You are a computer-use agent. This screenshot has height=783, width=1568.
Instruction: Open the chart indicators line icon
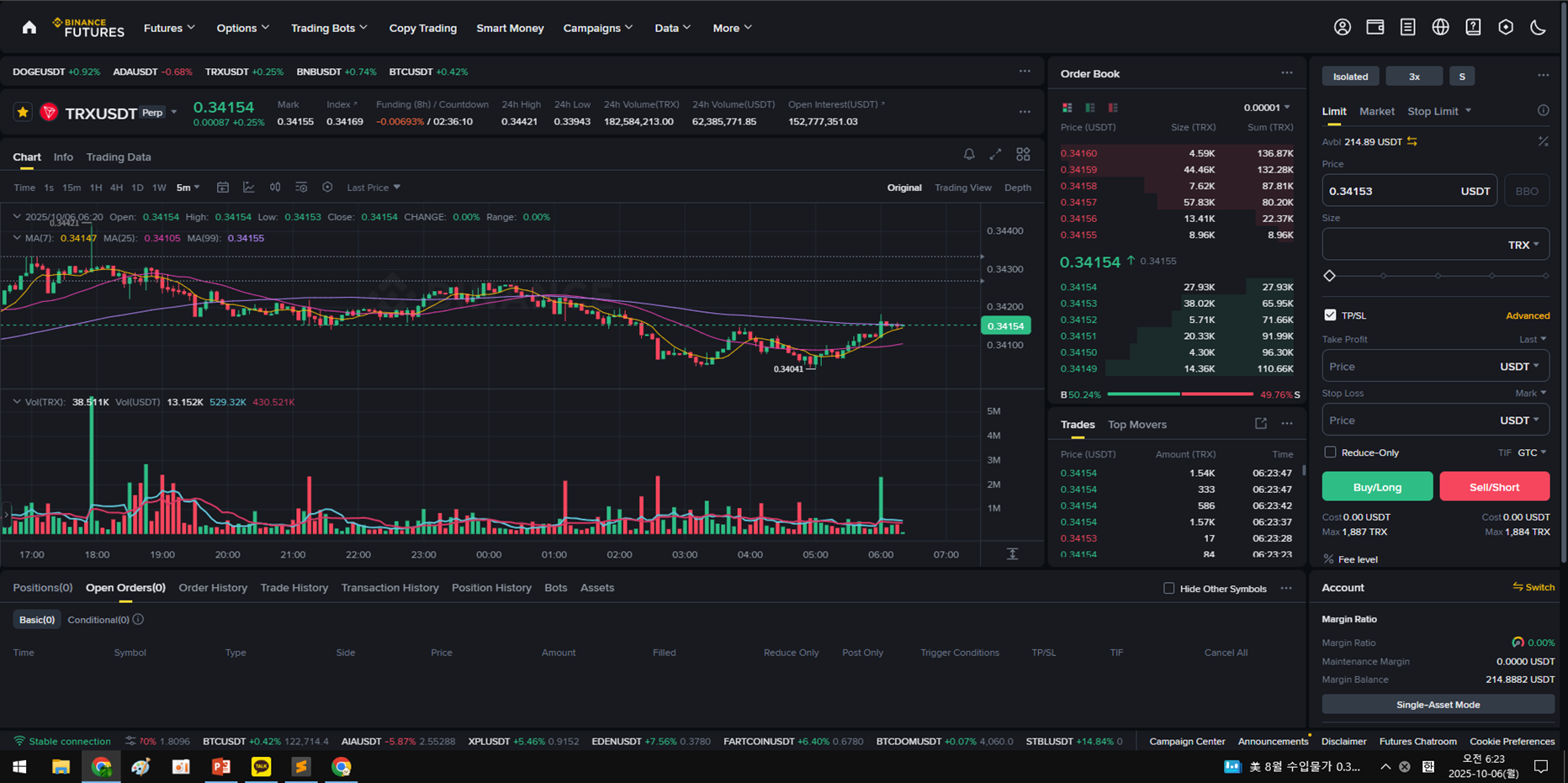[249, 187]
